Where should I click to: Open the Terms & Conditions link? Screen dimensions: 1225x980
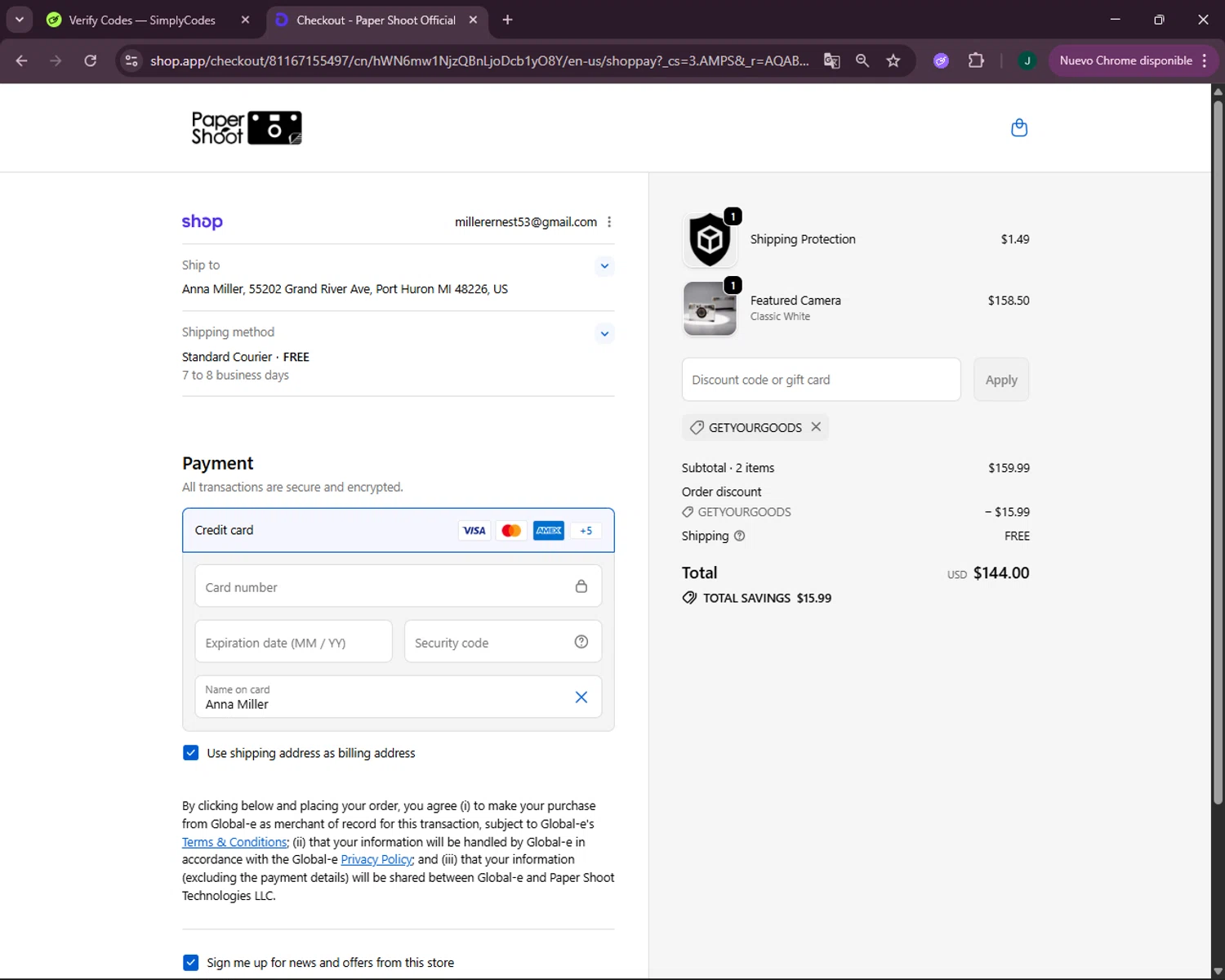coord(234,842)
